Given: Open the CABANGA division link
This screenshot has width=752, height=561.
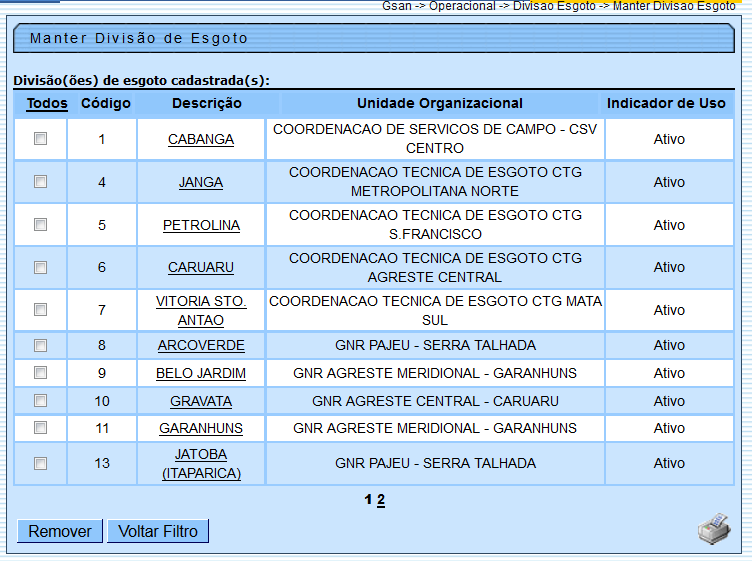Looking at the screenshot, I should (x=201, y=139).
